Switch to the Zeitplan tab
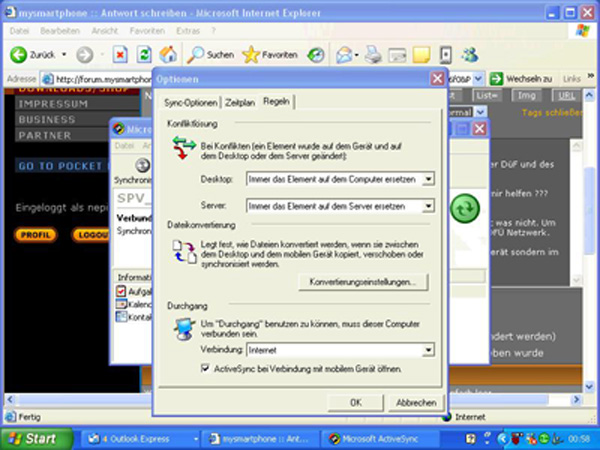Viewport: 600px width, 450px height. click(240, 103)
